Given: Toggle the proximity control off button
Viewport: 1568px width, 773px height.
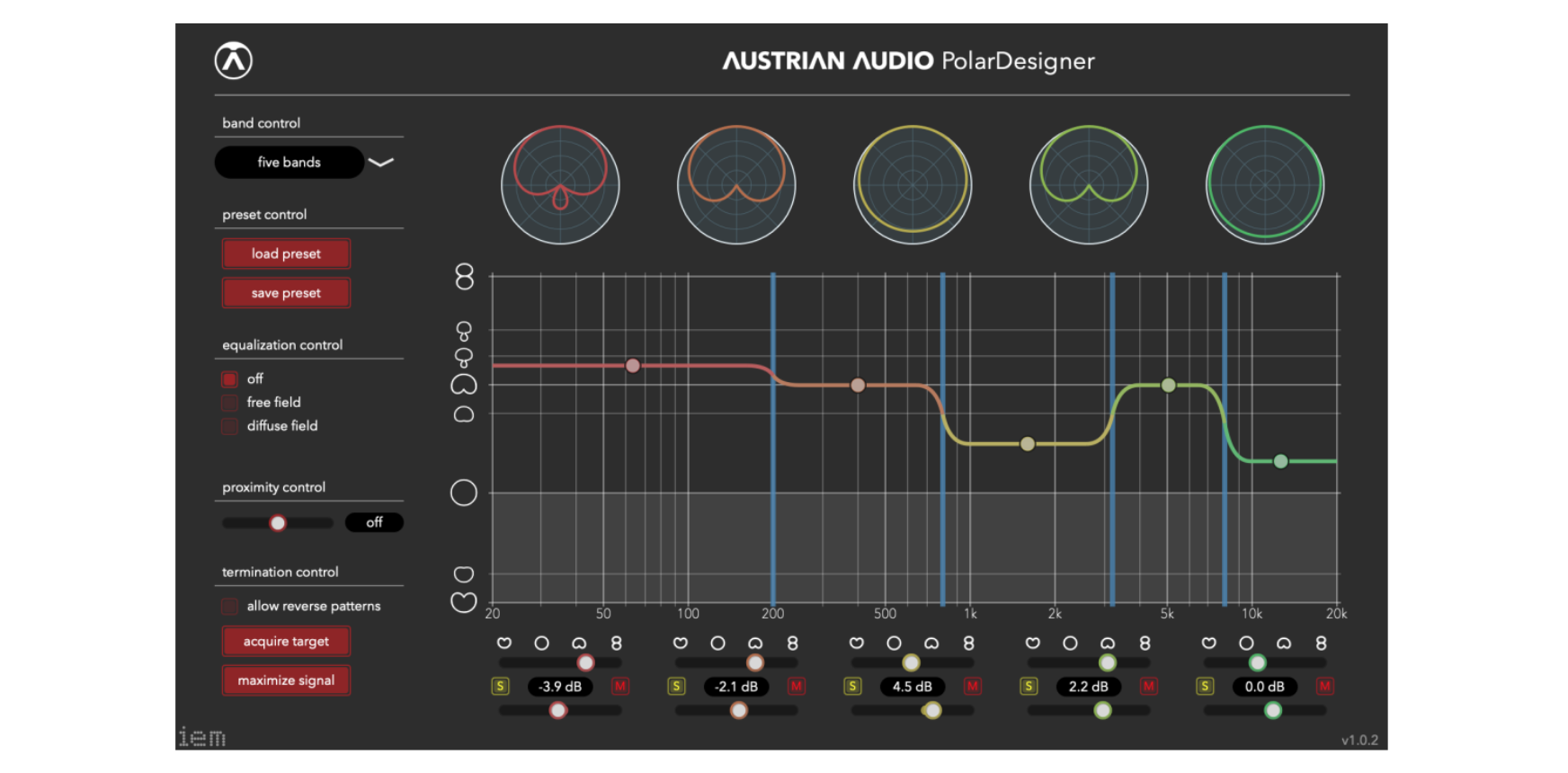Looking at the screenshot, I should pos(374,522).
